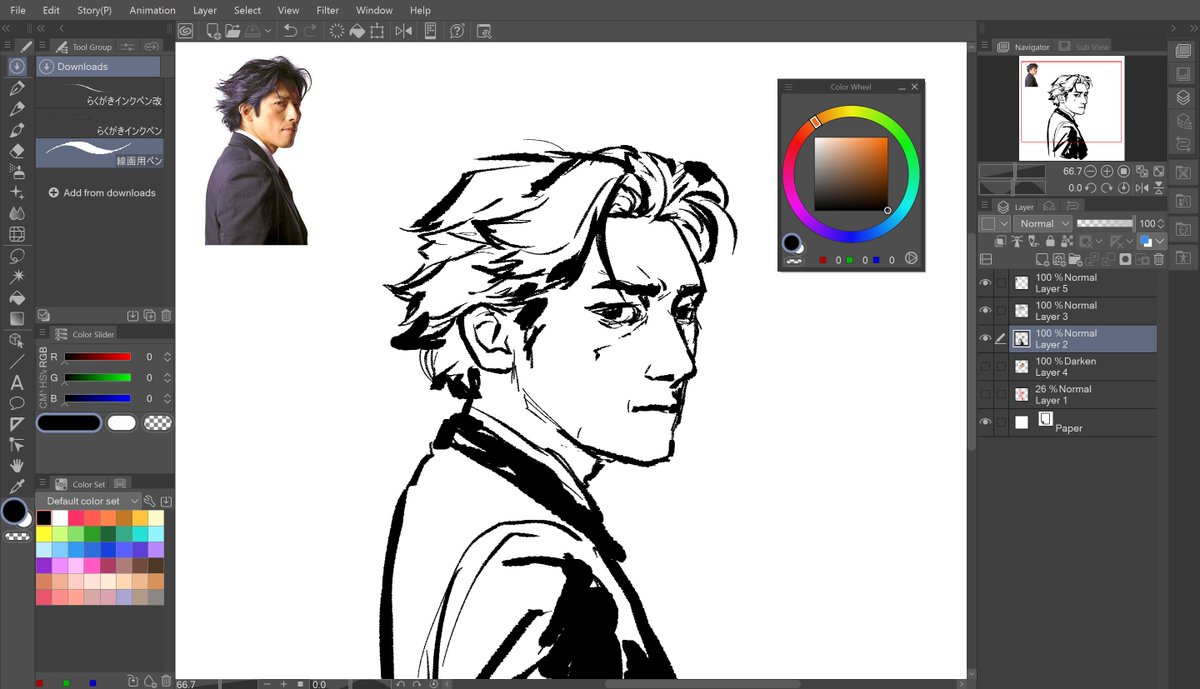Viewport: 1200px width, 689px height.
Task: Select the Hand move tool
Action: coord(17,466)
